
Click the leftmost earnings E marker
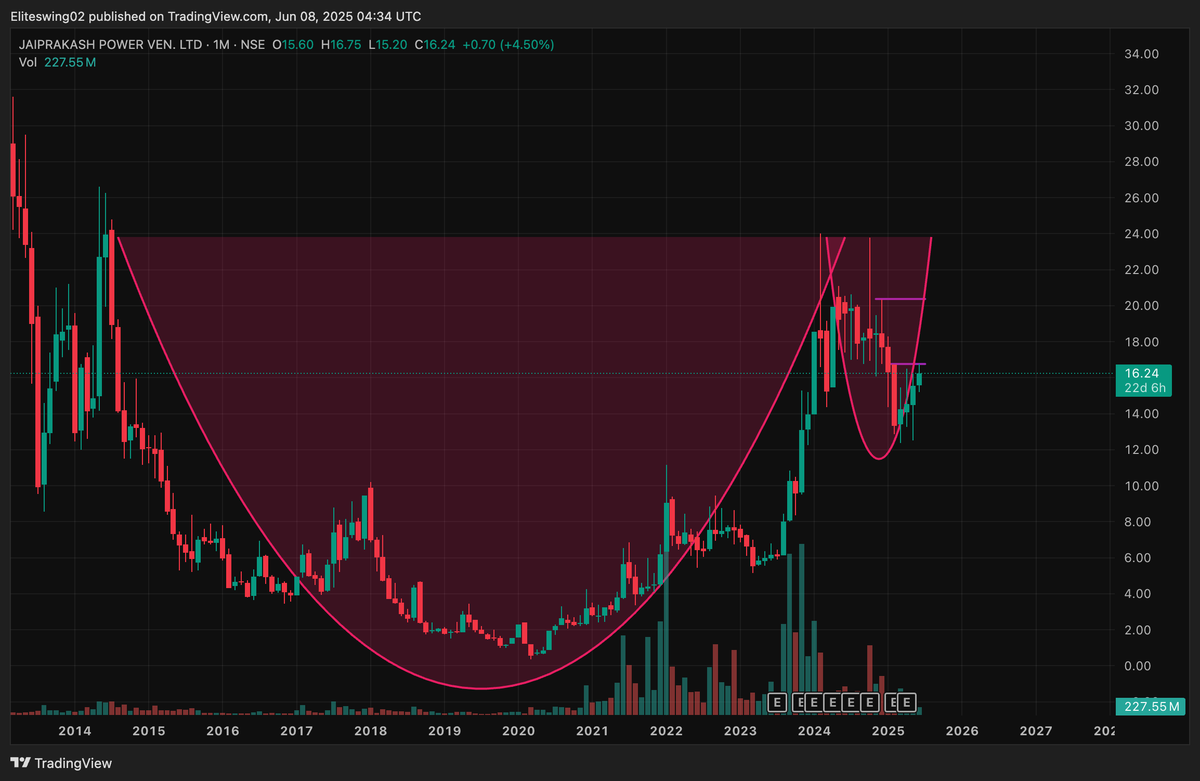[777, 703]
